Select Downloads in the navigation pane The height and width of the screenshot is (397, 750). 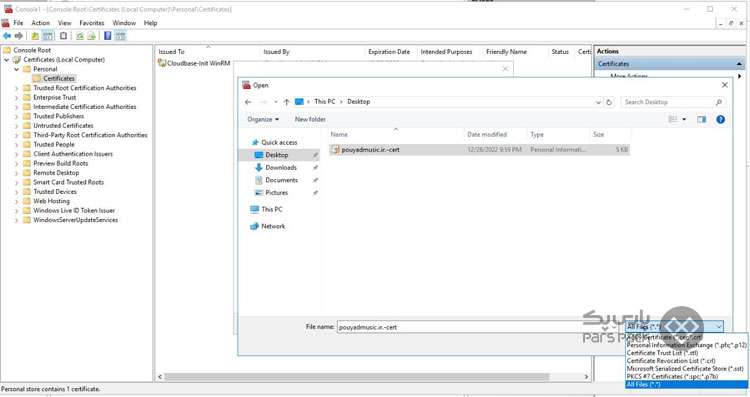pyautogui.click(x=281, y=167)
